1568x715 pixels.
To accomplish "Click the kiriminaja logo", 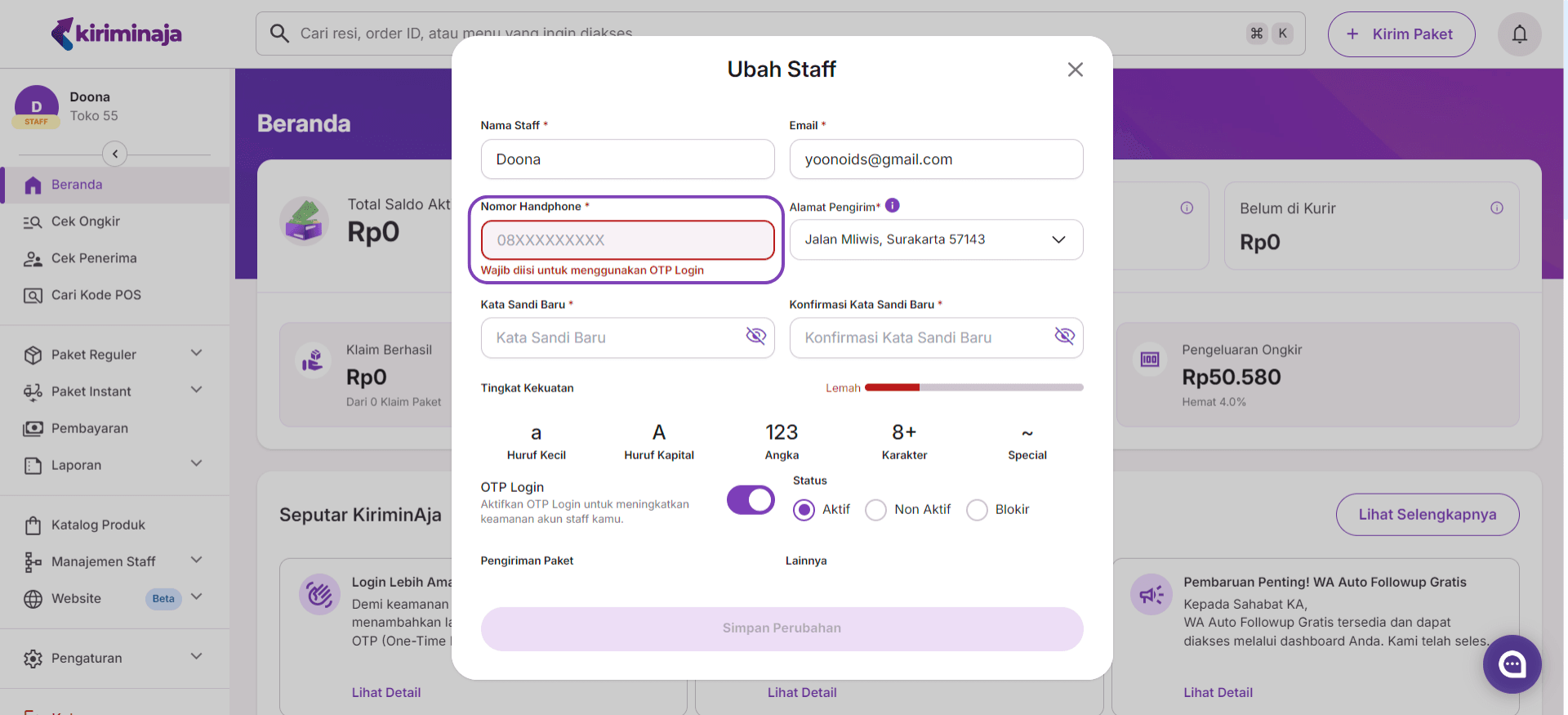I will coord(116,34).
